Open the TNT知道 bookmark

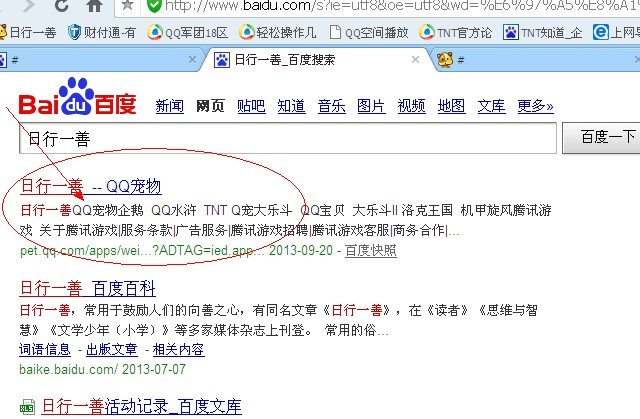pos(543,32)
